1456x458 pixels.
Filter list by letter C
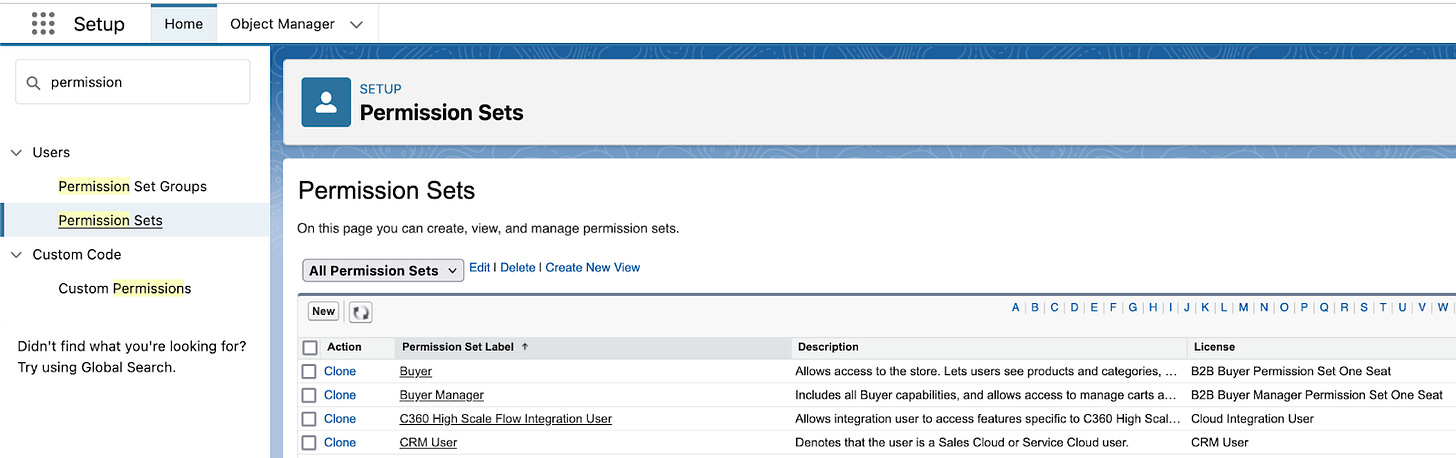1054,308
